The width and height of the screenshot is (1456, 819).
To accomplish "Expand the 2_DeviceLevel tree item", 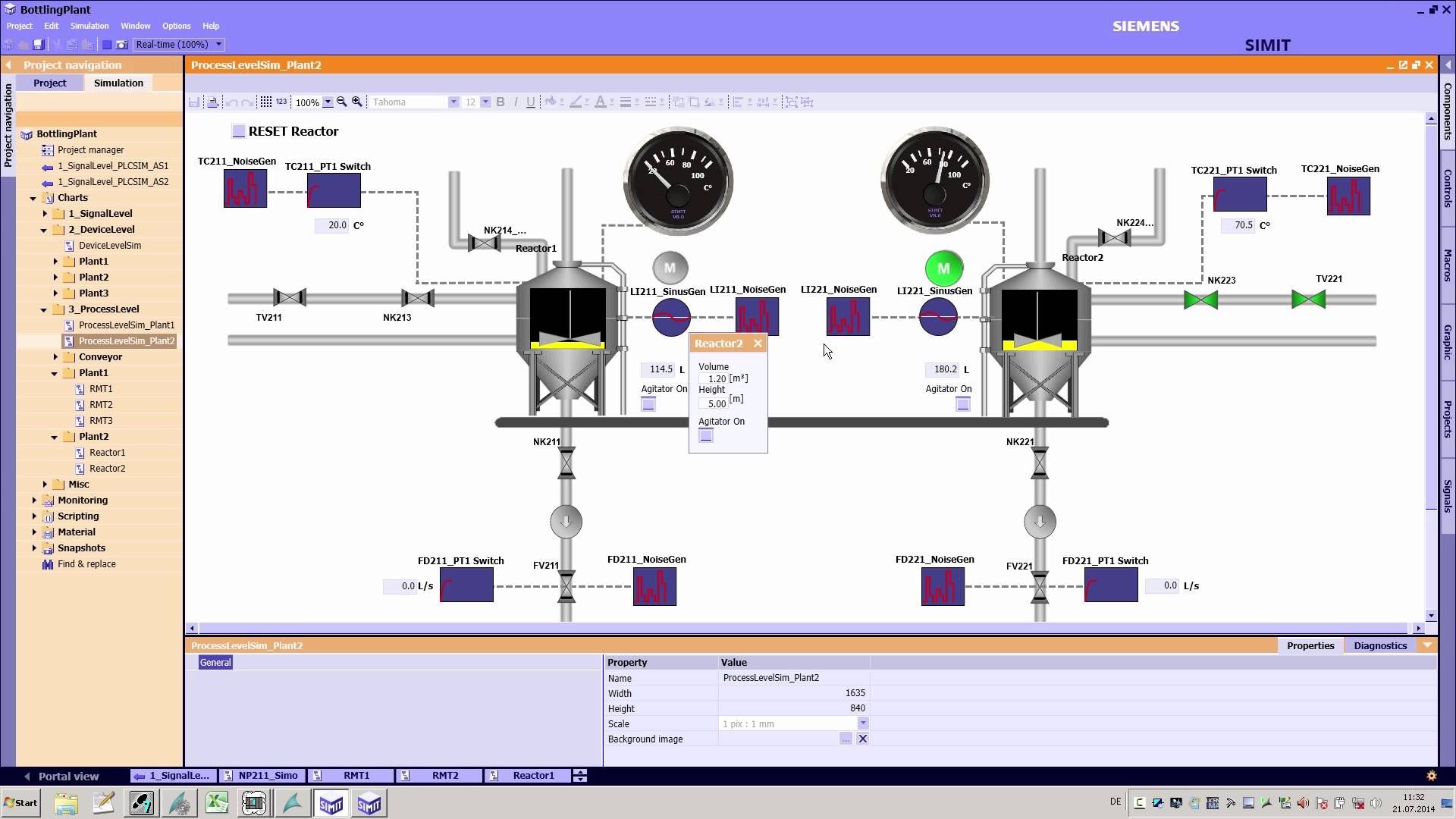I will click(46, 229).
